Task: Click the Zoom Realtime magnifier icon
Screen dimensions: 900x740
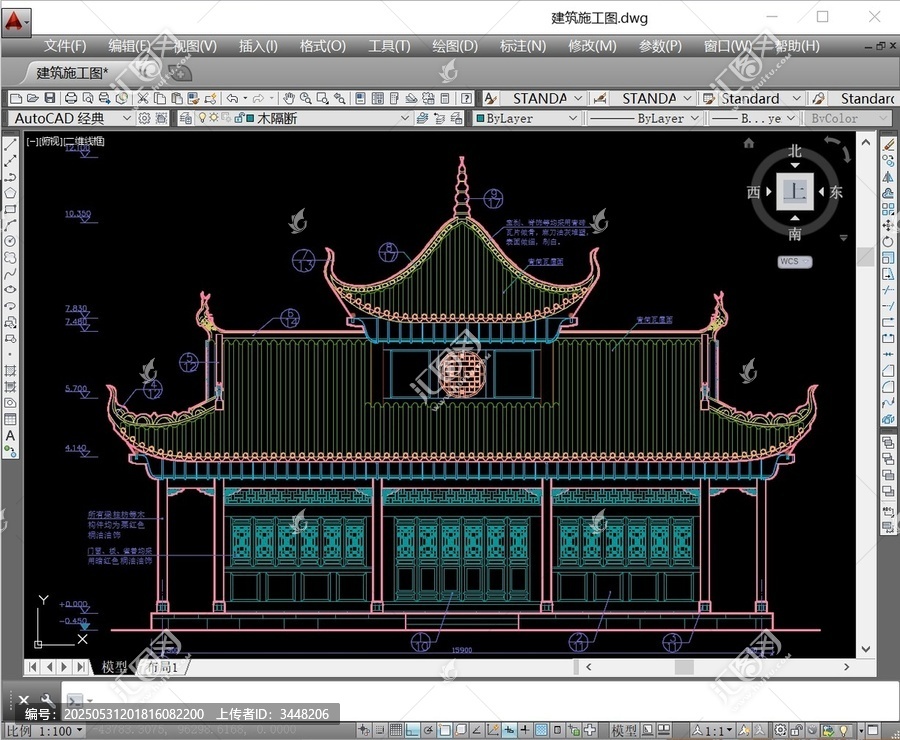Action: point(306,98)
